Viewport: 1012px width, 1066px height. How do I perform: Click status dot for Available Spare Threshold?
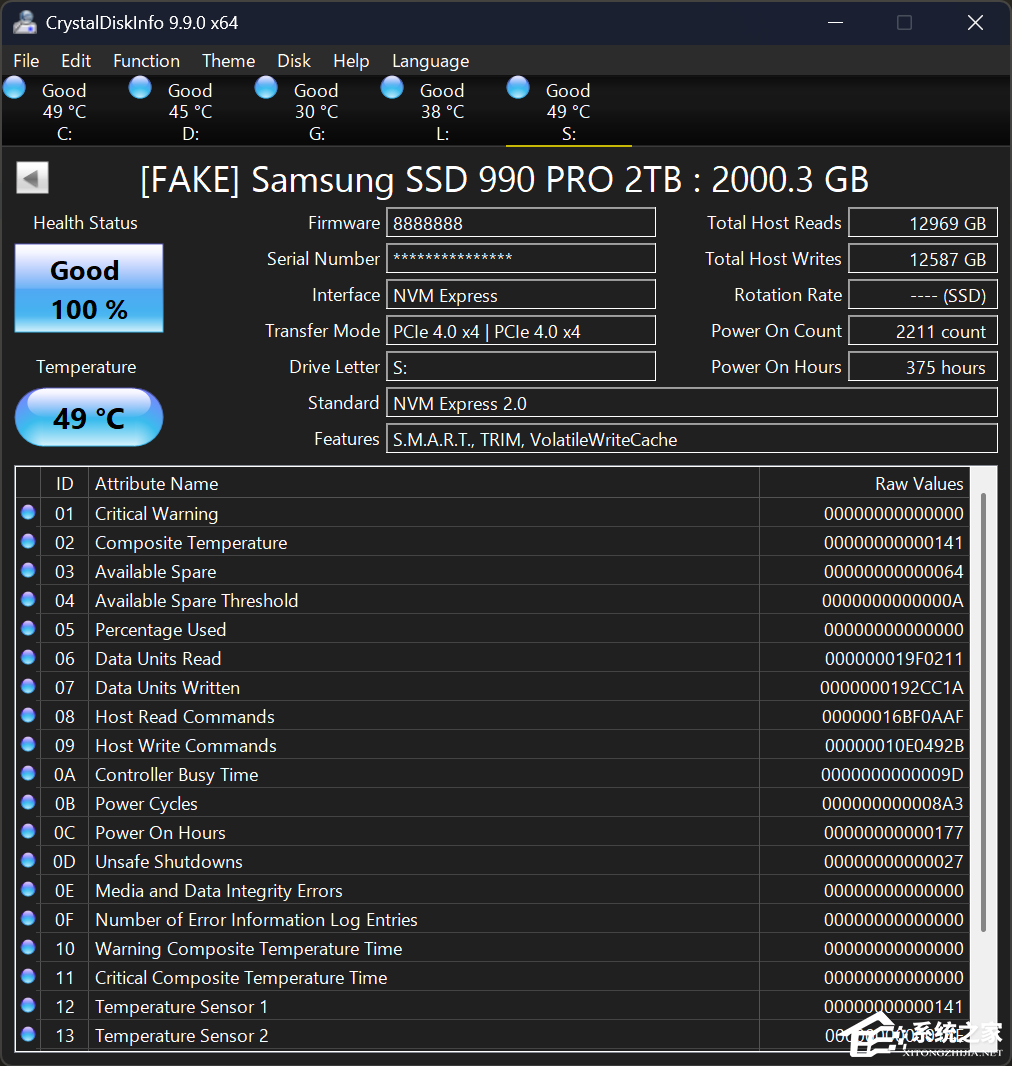28,599
